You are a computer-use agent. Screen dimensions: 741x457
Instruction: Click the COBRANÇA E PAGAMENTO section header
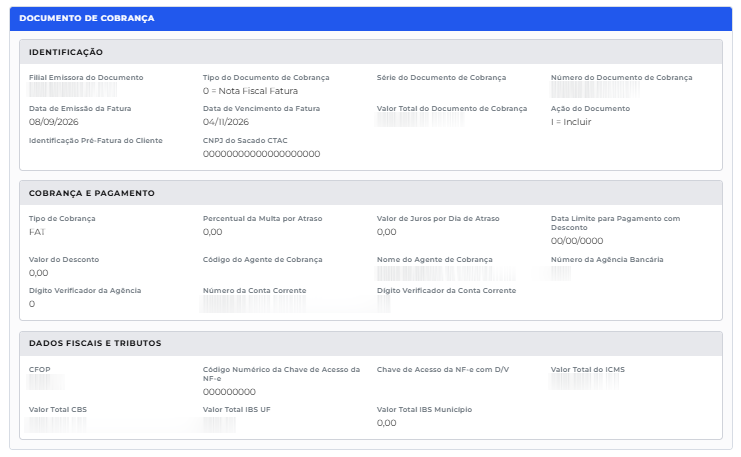[x=370, y=193]
